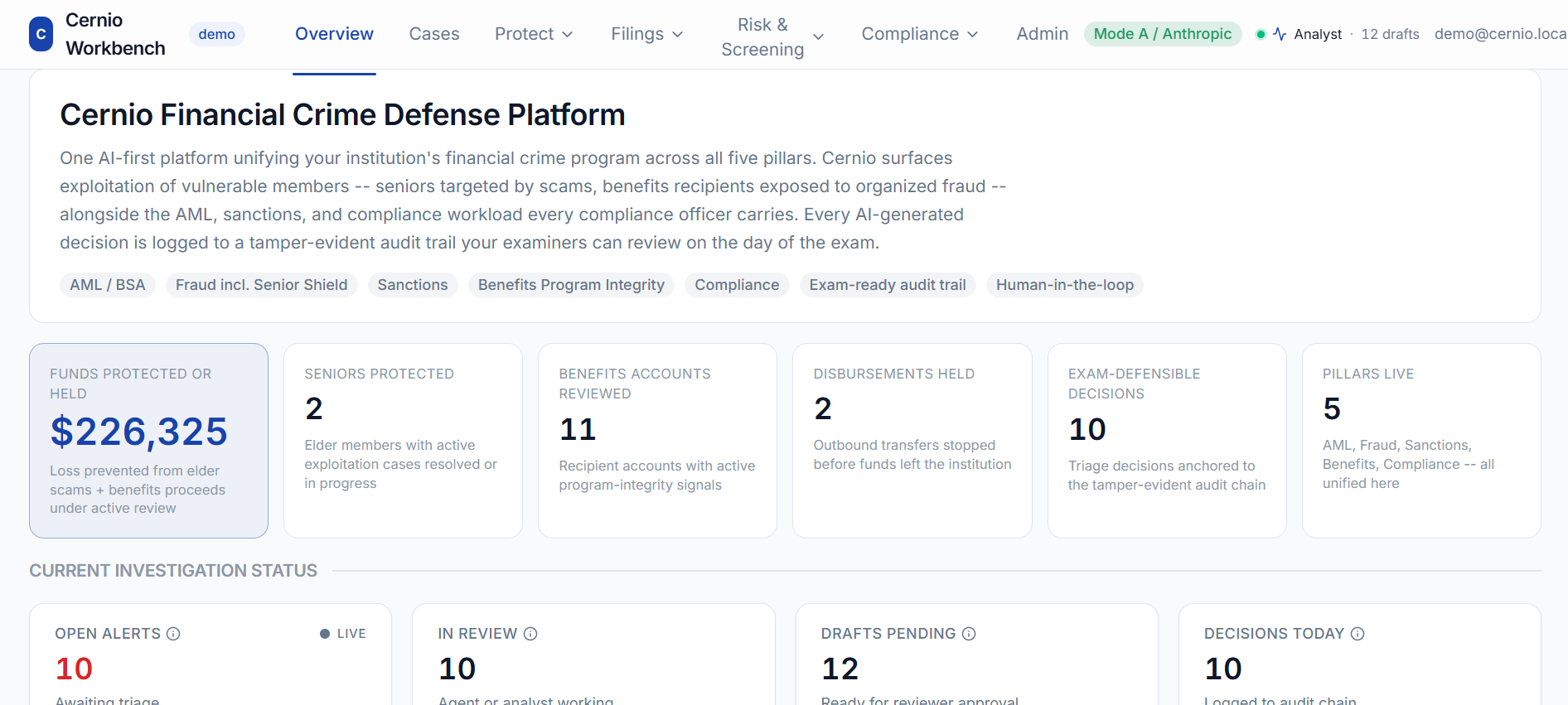Image resolution: width=1568 pixels, height=705 pixels.
Task: Open the Risk & Screening dropdown arrow
Action: click(x=819, y=36)
